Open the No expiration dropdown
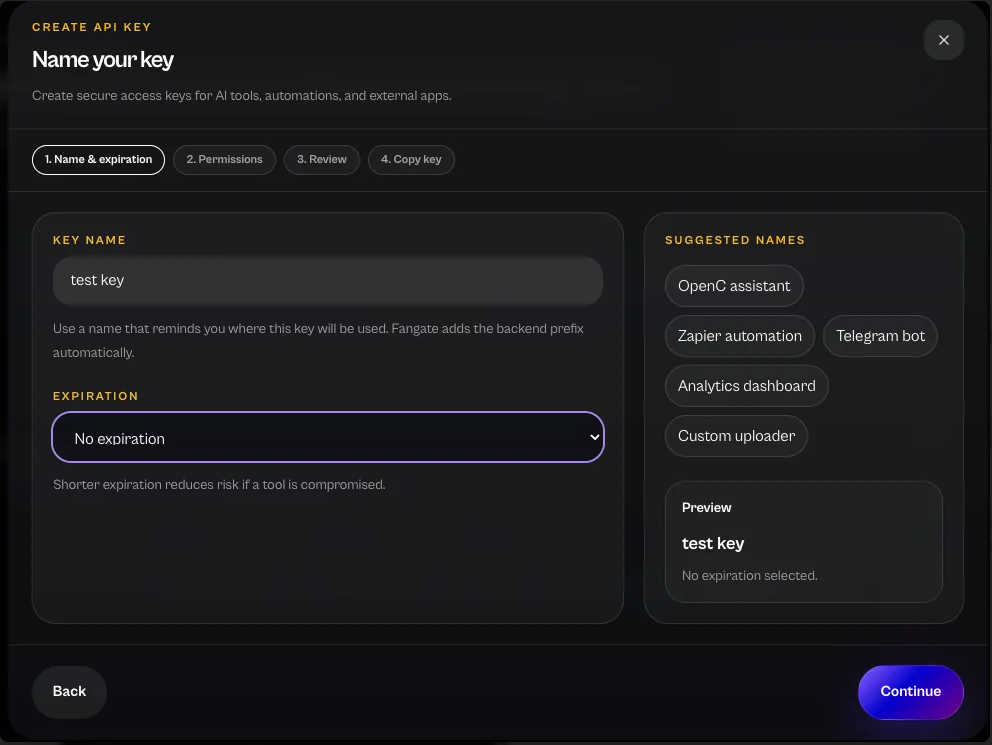The width and height of the screenshot is (992, 745). click(x=328, y=437)
